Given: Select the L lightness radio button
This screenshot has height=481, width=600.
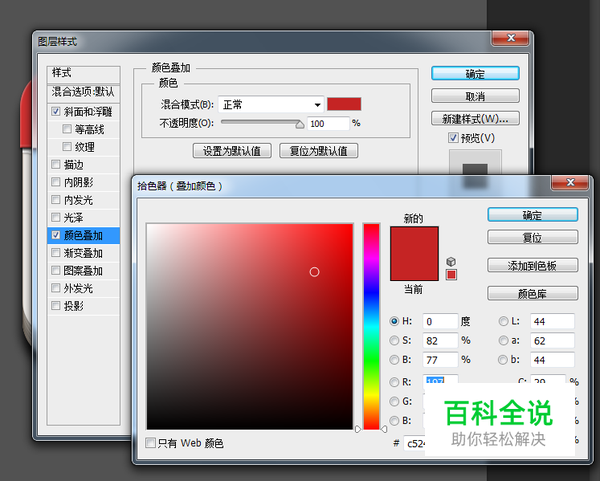Looking at the screenshot, I should click(x=503, y=321).
